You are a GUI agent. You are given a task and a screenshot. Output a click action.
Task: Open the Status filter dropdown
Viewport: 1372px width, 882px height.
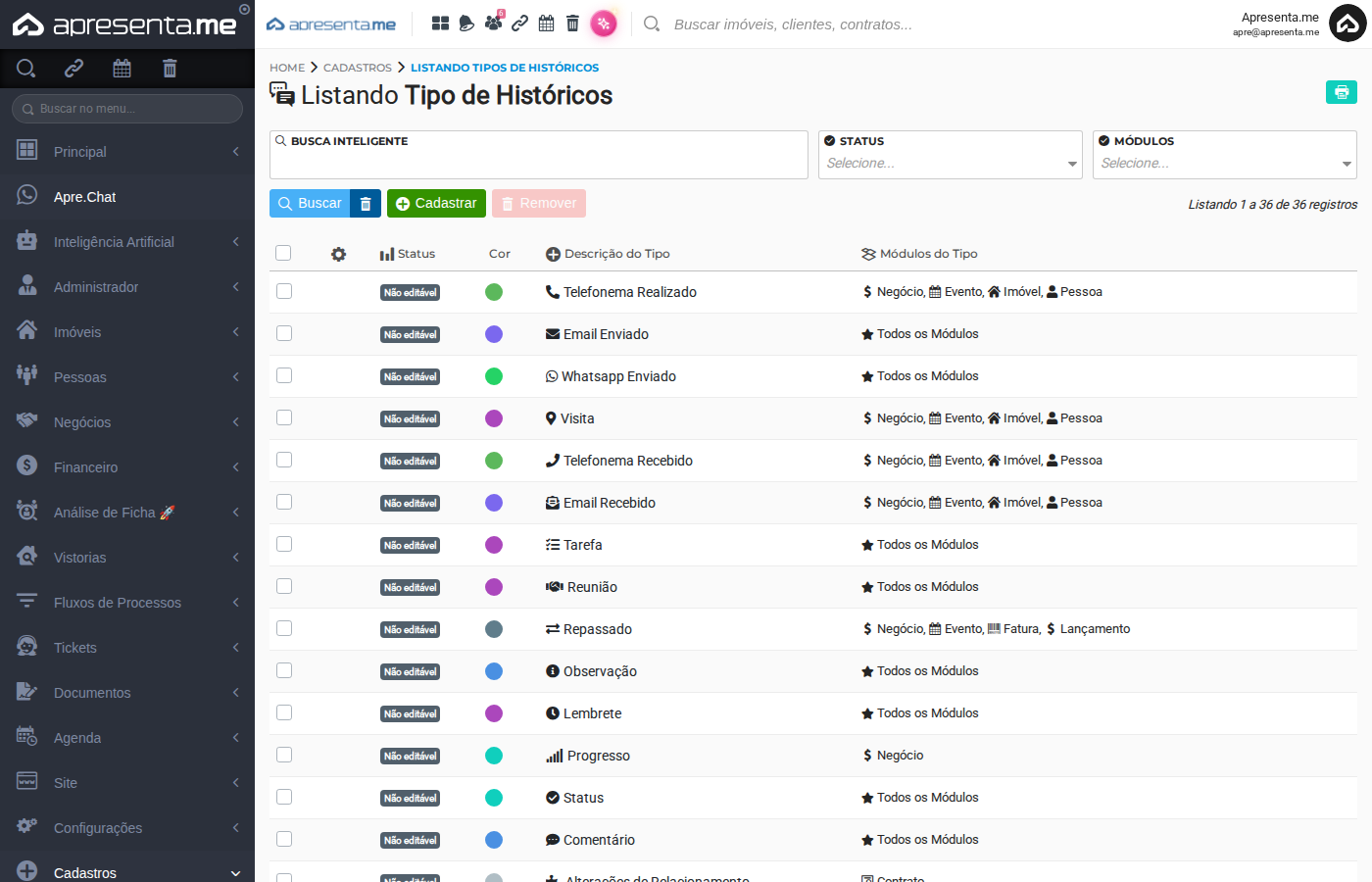(x=951, y=155)
